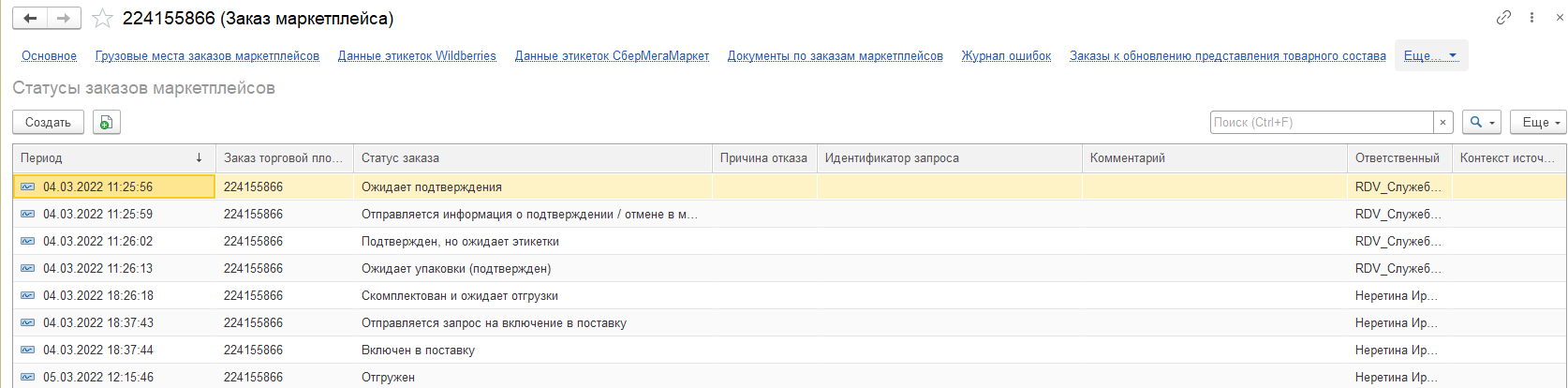The image size is (1568, 388).
Task: Clear the search field with the X icon
Action: pos(1443,122)
